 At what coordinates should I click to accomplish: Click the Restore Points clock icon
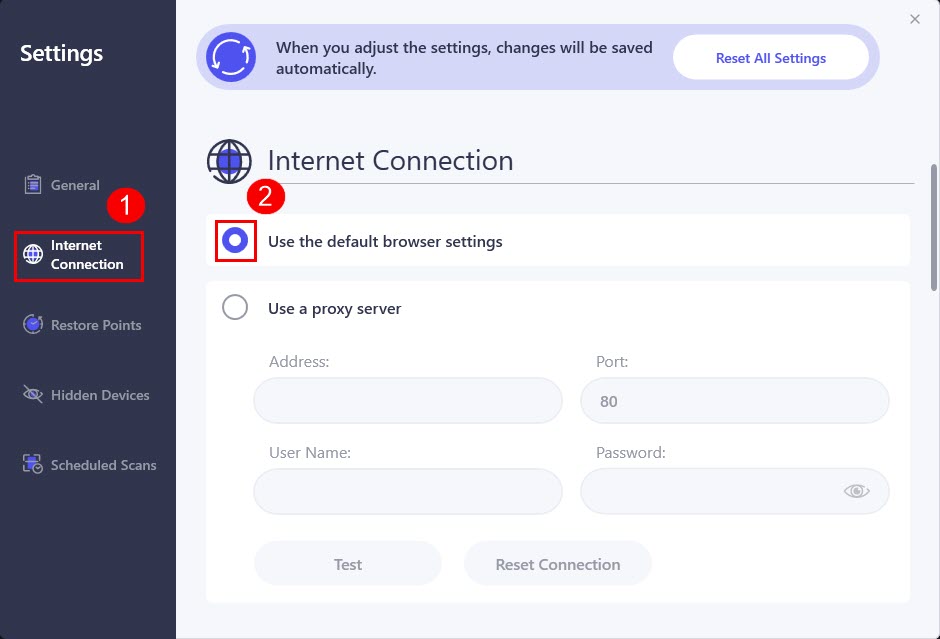pyautogui.click(x=33, y=324)
